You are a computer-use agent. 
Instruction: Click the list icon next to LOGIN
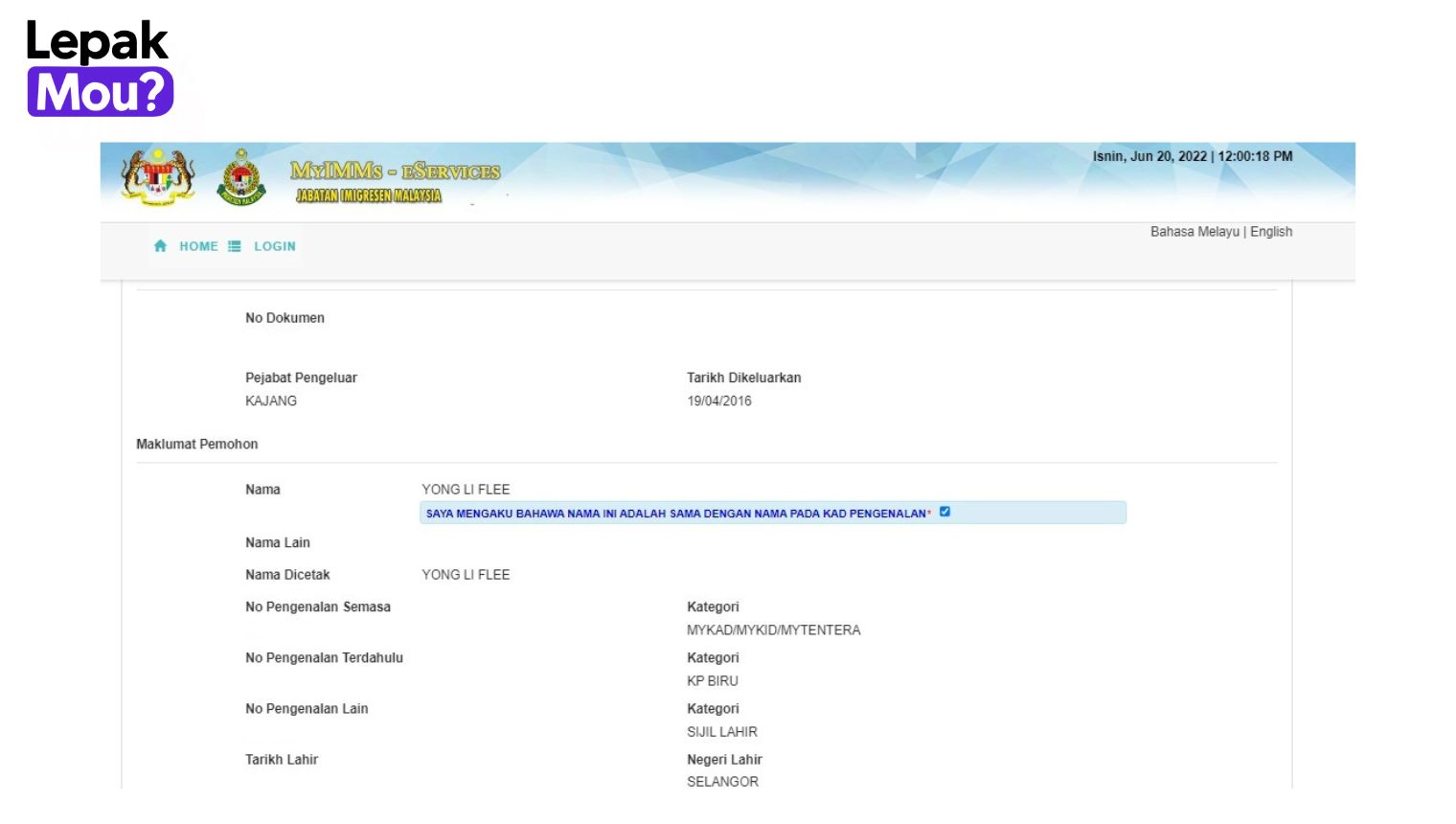pyautogui.click(x=234, y=246)
